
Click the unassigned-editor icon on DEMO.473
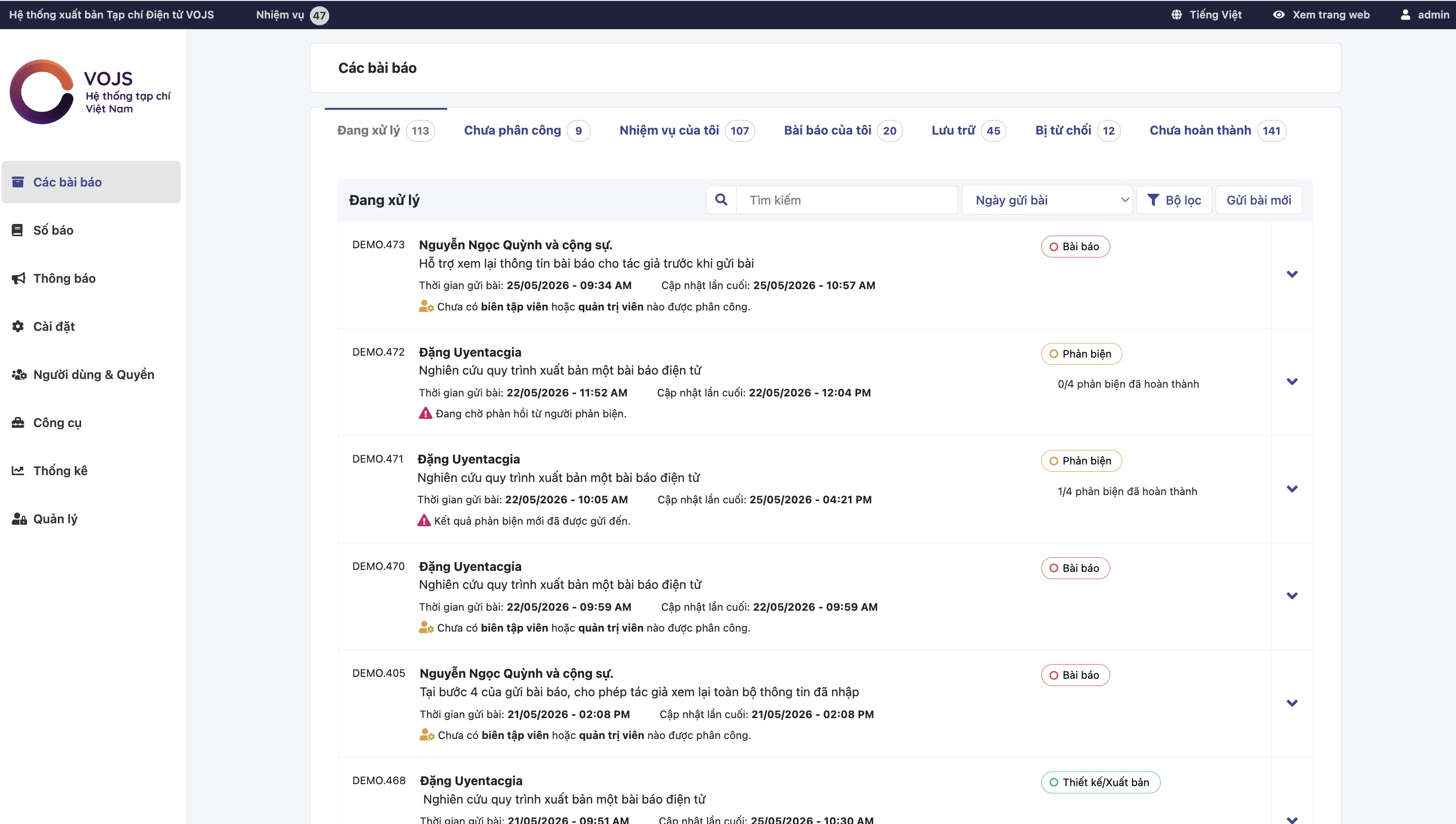(x=426, y=306)
